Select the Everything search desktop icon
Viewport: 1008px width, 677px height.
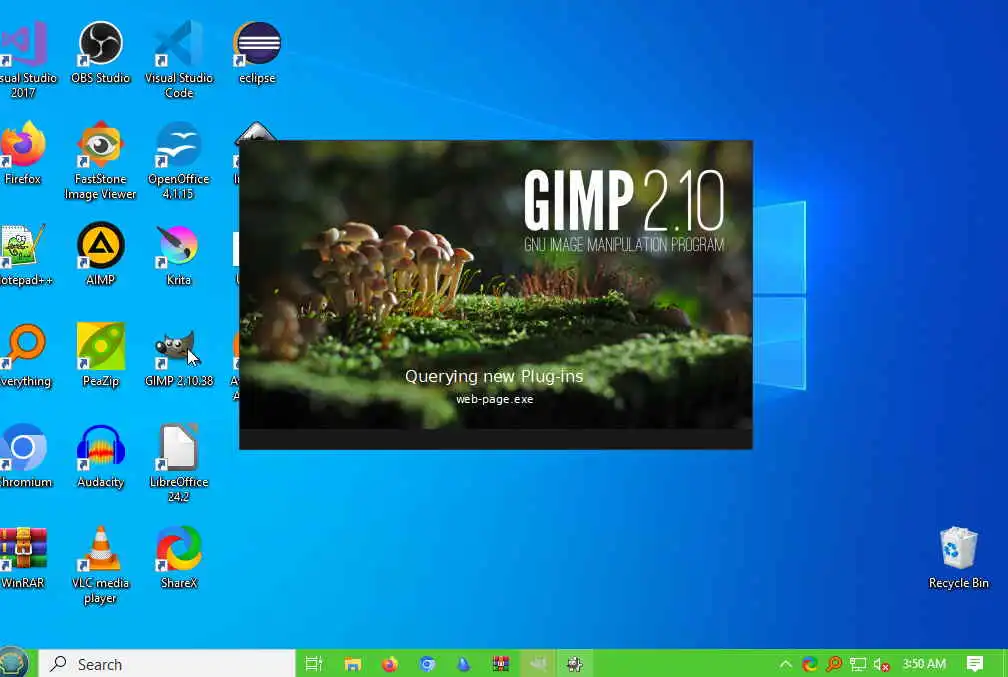click(x=24, y=356)
